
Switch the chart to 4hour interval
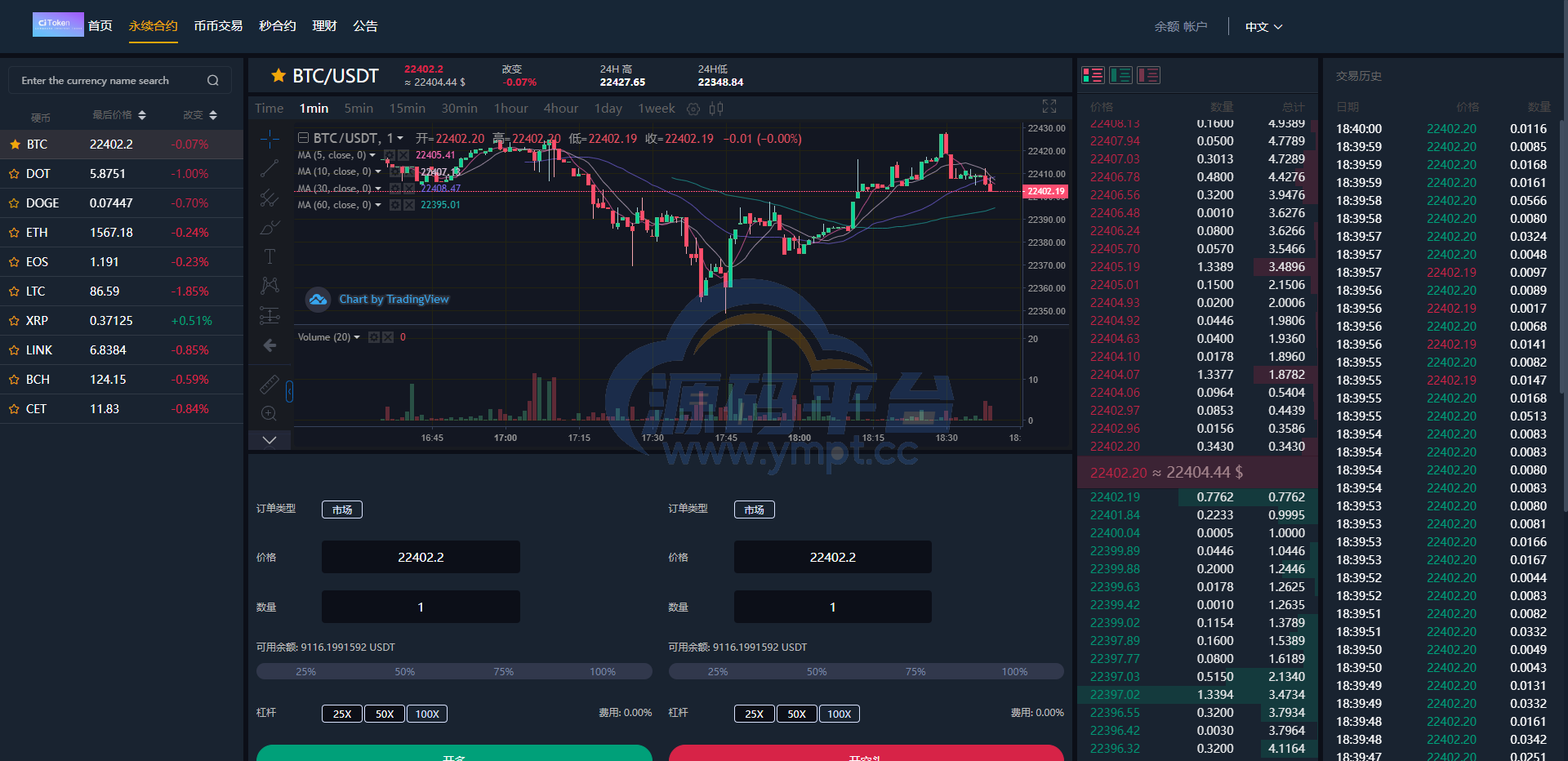(561, 109)
